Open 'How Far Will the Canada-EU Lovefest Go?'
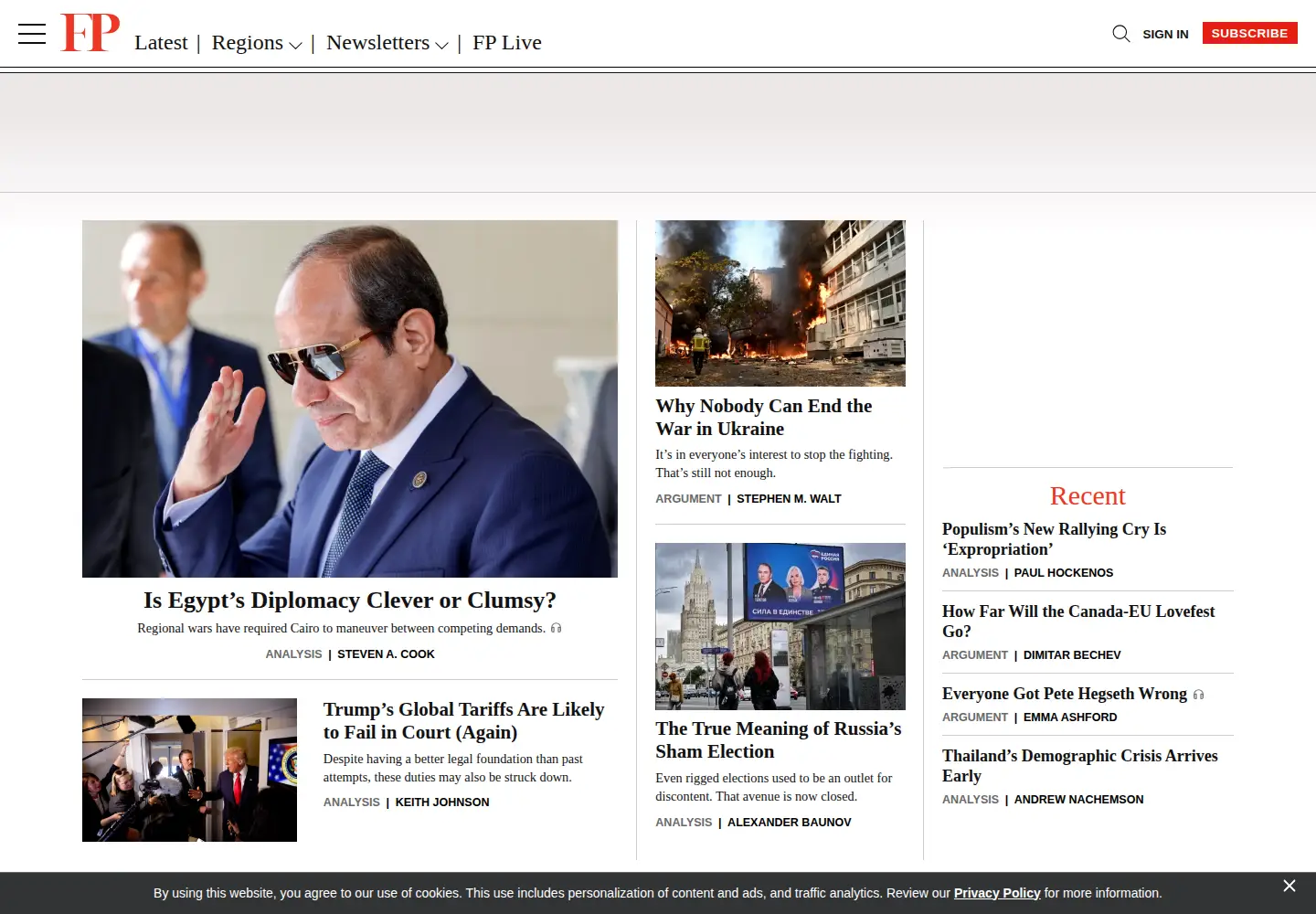 coord(1078,621)
